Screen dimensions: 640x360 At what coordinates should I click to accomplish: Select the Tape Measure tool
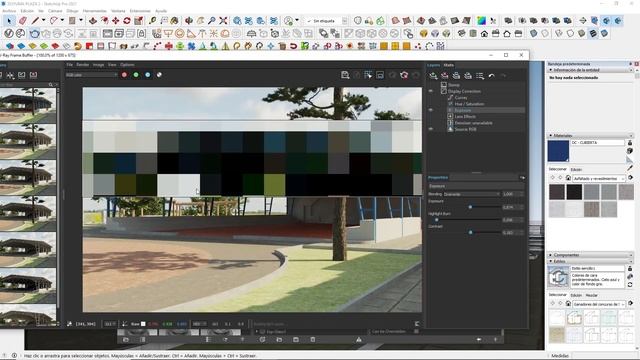pyautogui.click(x=153, y=20)
